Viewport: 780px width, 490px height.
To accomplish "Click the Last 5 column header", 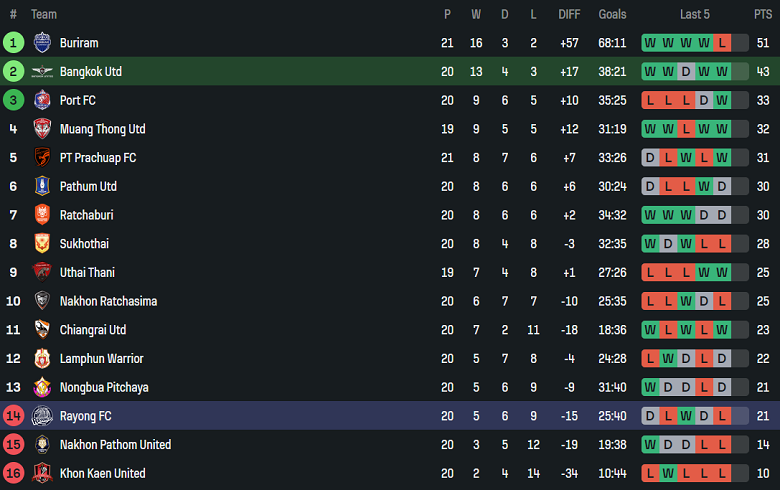I will [x=695, y=14].
